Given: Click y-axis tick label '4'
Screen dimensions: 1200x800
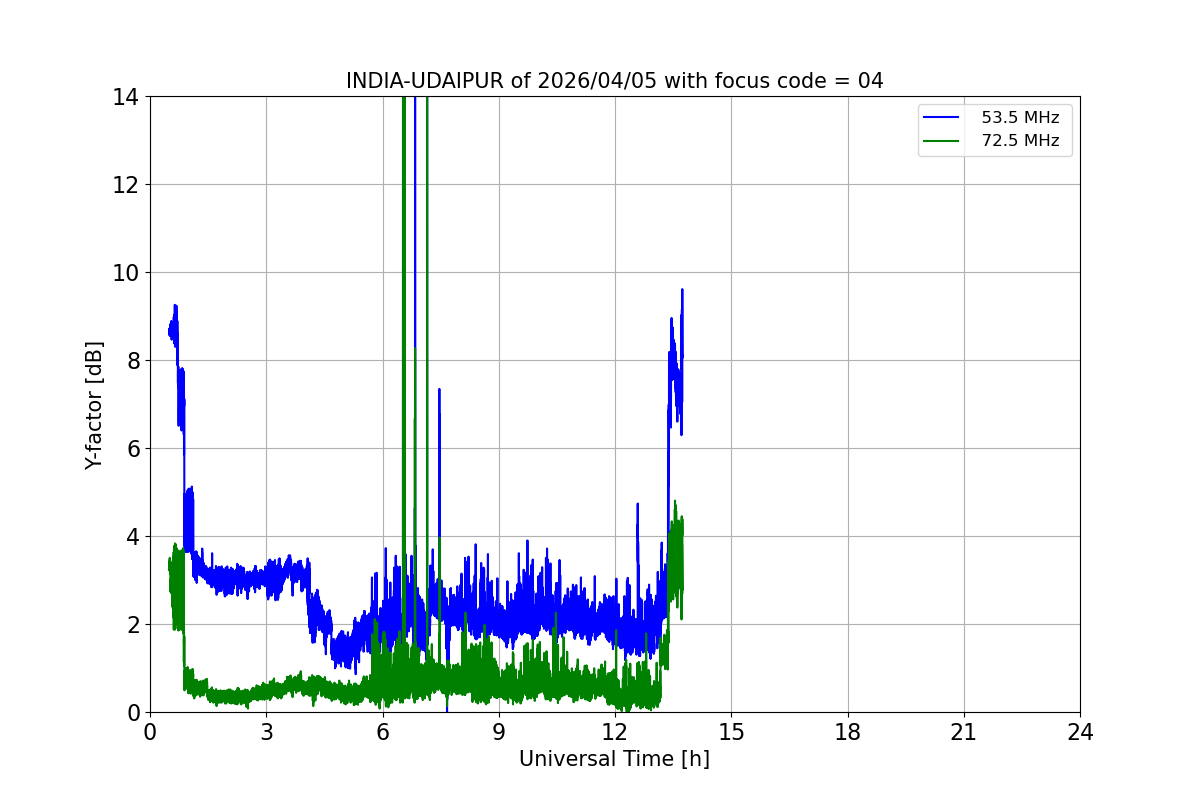Looking at the screenshot, I should (x=133, y=537).
